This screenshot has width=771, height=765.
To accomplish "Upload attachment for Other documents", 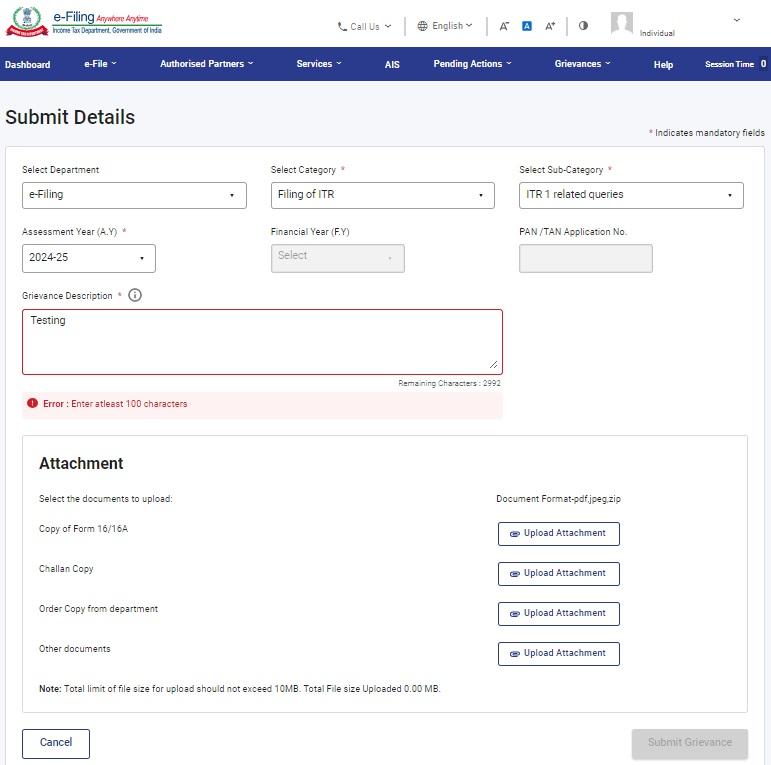I will coord(558,654).
